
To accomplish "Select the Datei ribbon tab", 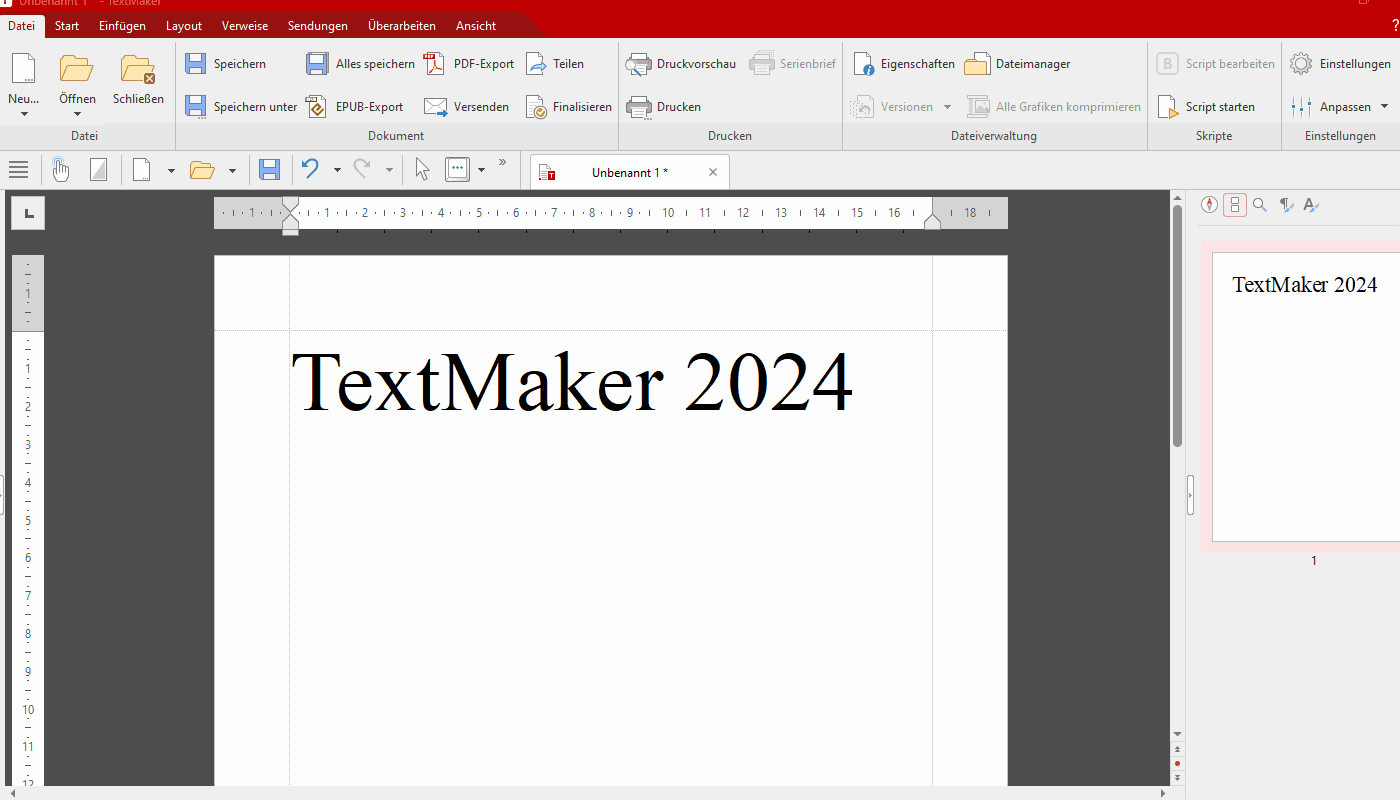I will tap(21, 26).
